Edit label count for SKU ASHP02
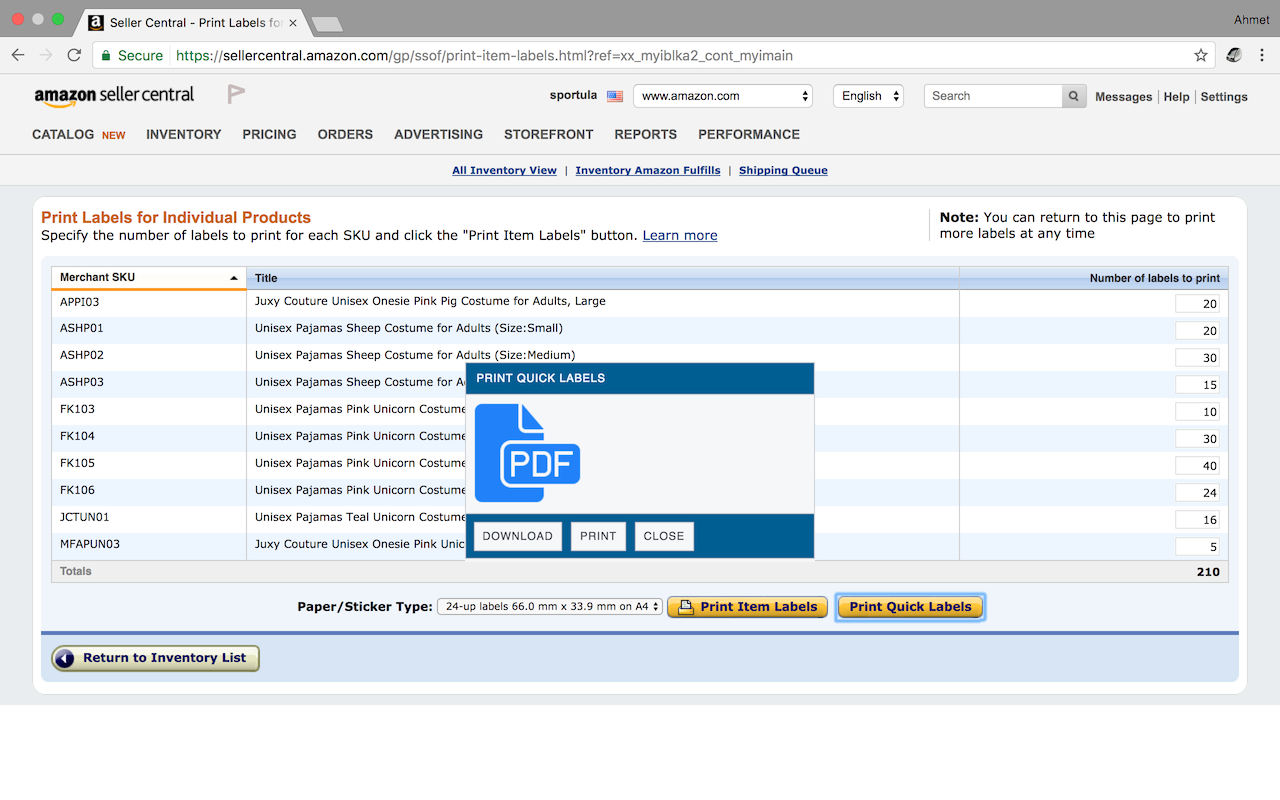The image size is (1280, 800). tap(1197, 358)
